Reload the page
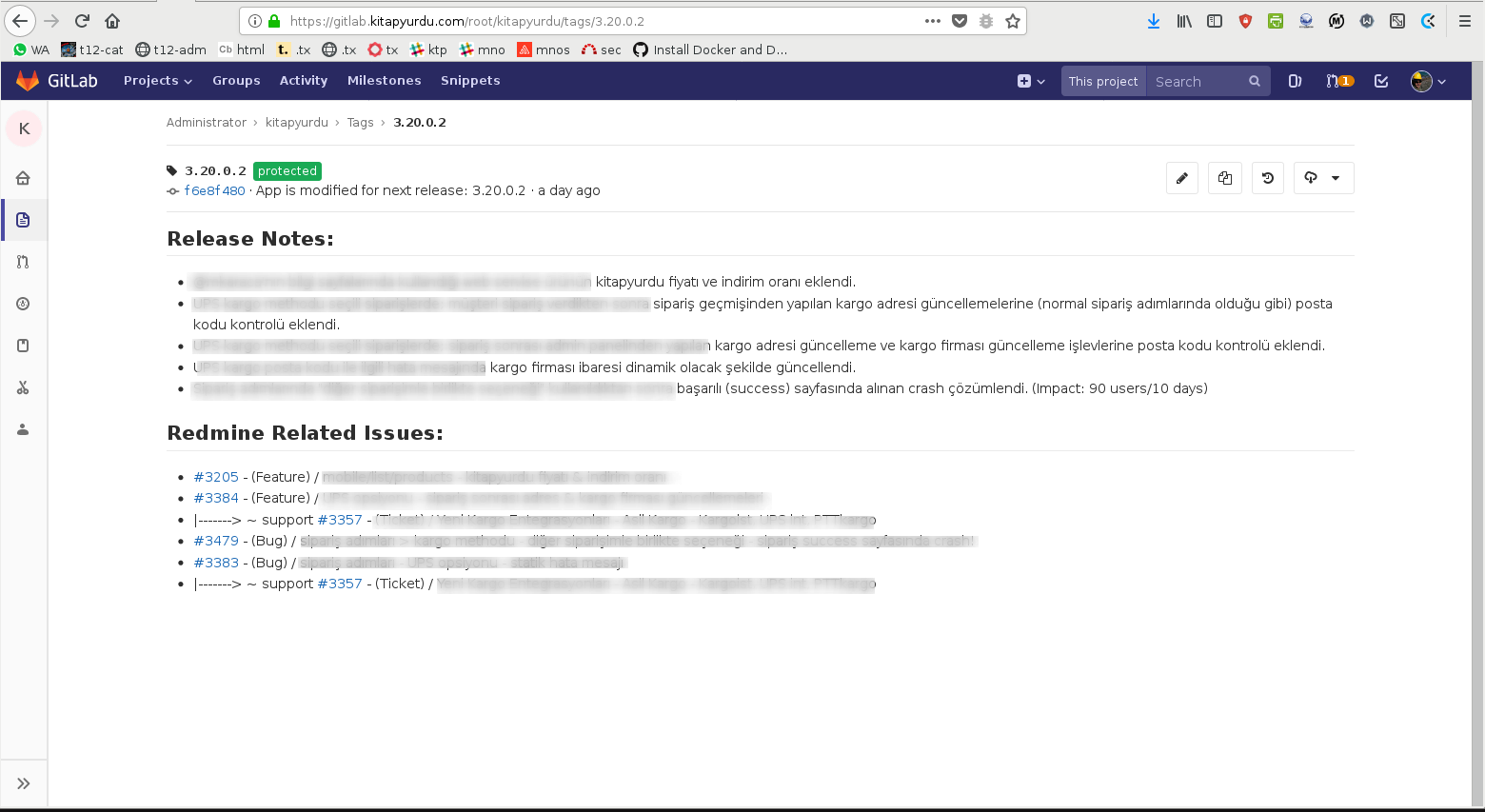The image size is (1485, 812). click(x=82, y=21)
